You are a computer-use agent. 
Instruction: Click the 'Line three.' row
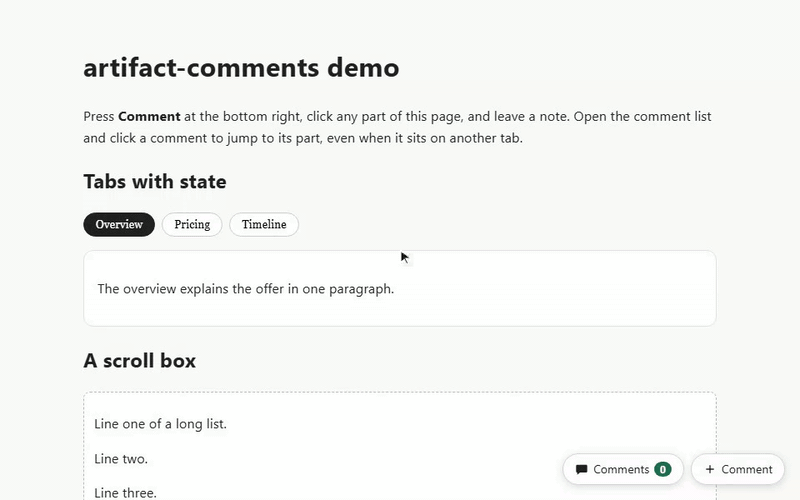point(125,493)
